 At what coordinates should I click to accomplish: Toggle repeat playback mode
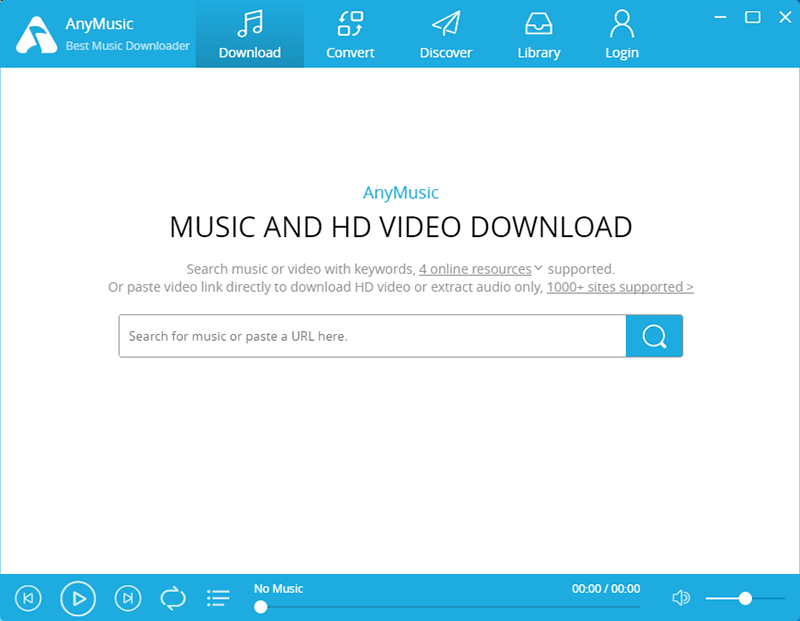tap(173, 598)
